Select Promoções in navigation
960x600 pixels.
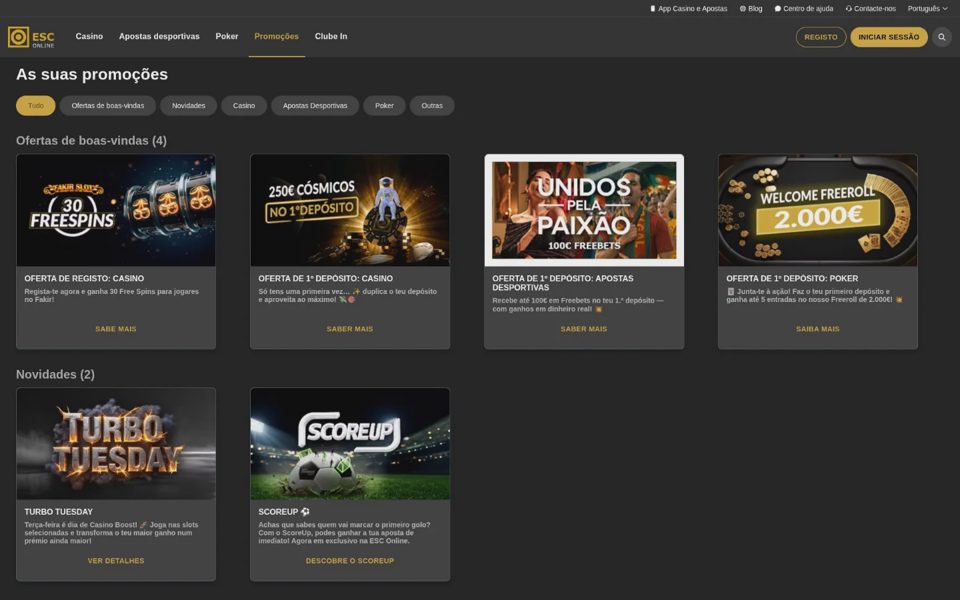[277, 36]
